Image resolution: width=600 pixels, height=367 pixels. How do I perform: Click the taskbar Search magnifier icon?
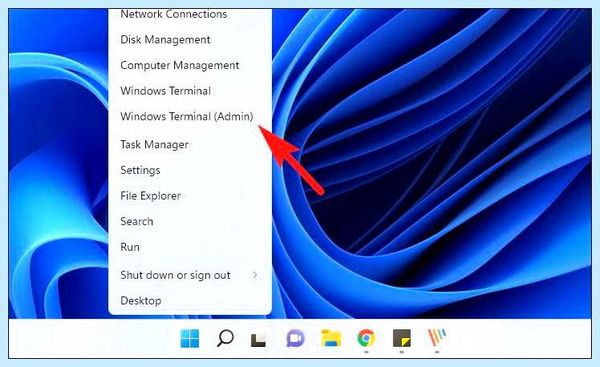pyautogui.click(x=225, y=338)
